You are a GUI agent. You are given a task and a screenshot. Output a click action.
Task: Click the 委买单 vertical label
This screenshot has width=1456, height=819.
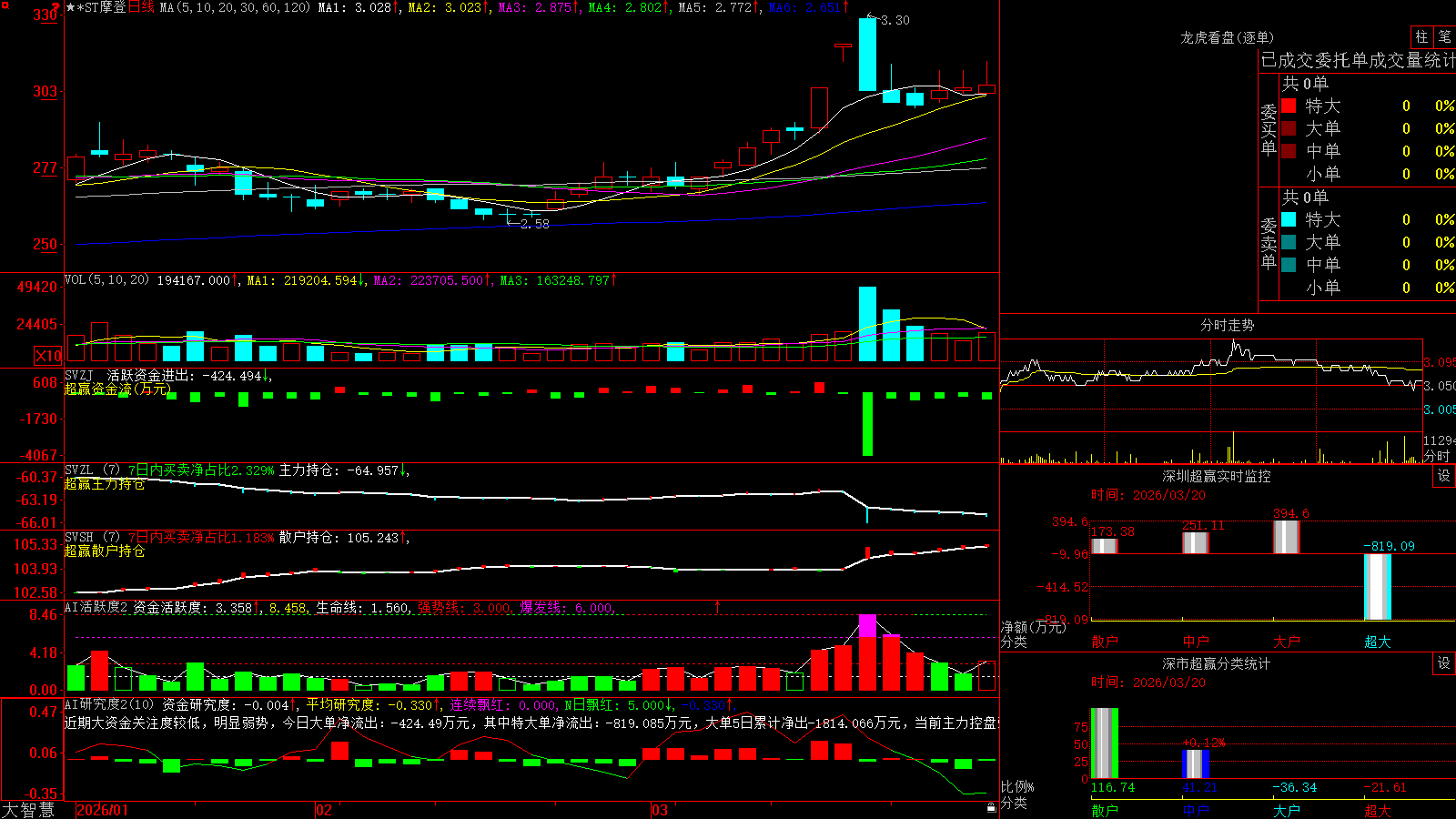(1269, 130)
